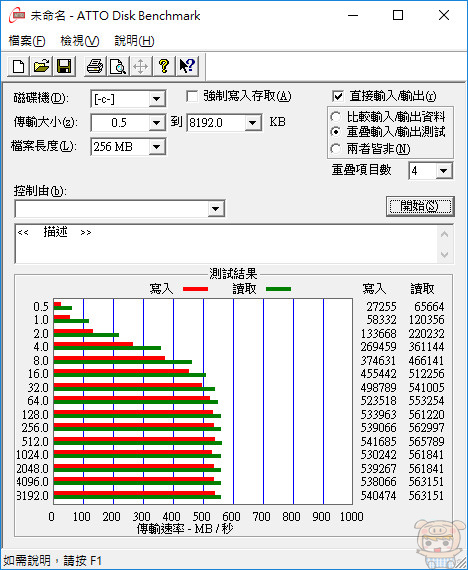Click the Print Preview icon
Image resolution: width=468 pixels, height=570 pixels.
[118, 67]
